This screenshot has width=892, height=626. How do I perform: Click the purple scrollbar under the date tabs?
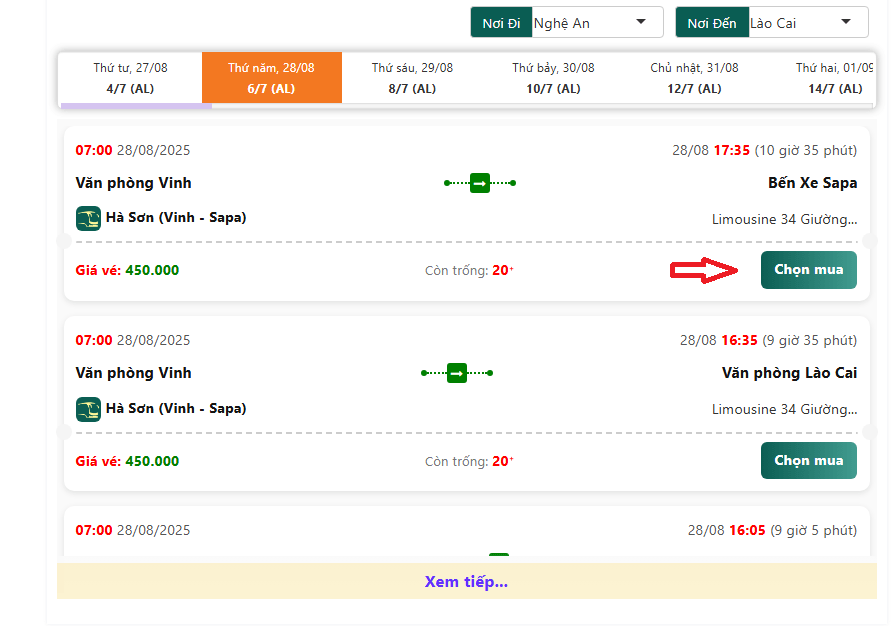pos(136,106)
